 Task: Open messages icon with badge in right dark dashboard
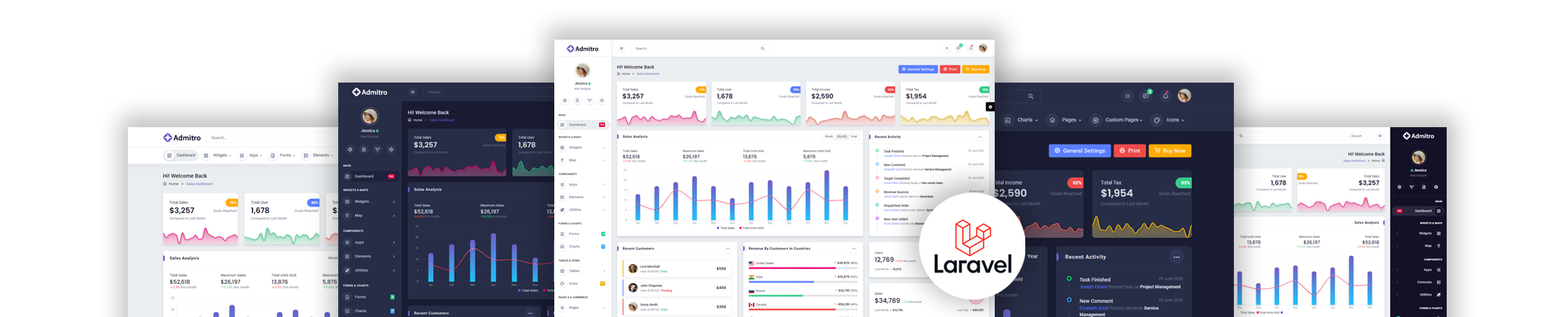[1146, 96]
